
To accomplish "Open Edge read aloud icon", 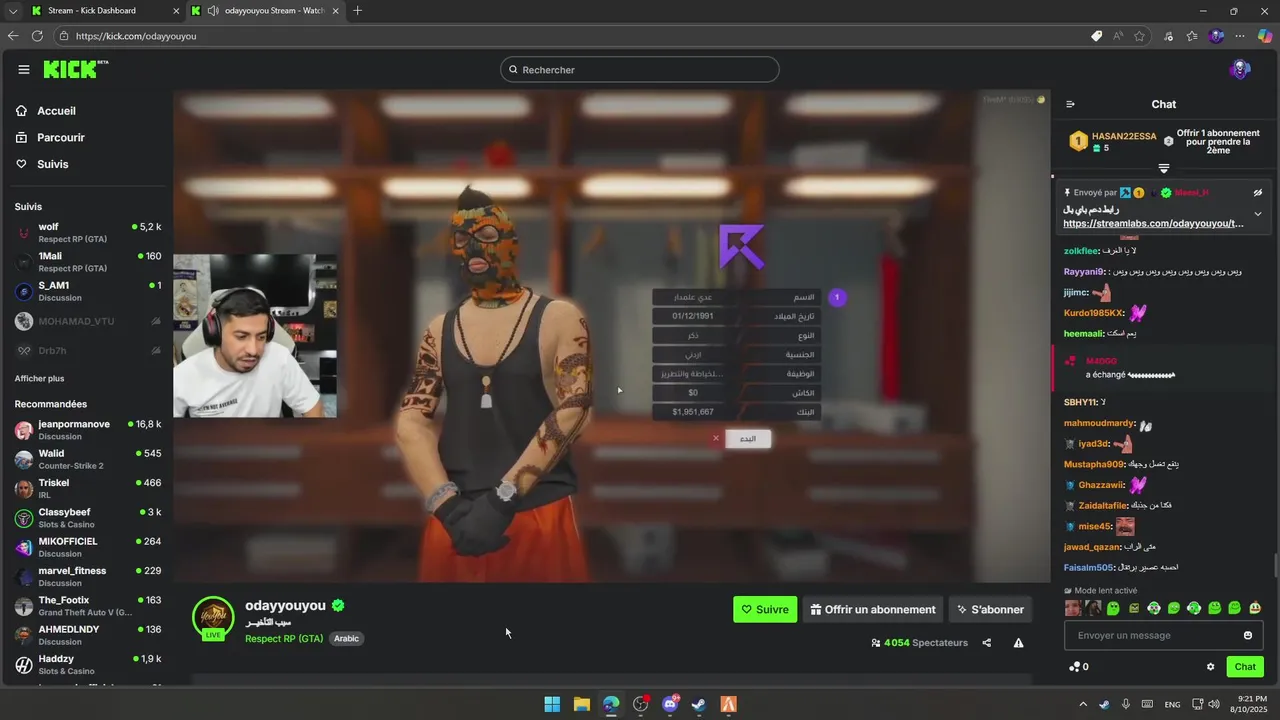I will pyautogui.click(x=1118, y=36).
